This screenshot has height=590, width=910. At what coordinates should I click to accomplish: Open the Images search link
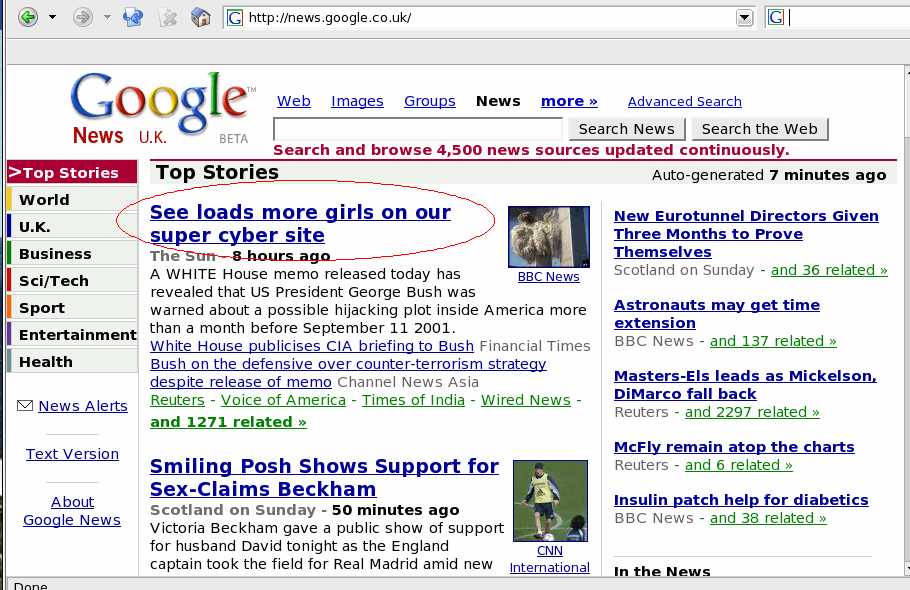pos(357,101)
